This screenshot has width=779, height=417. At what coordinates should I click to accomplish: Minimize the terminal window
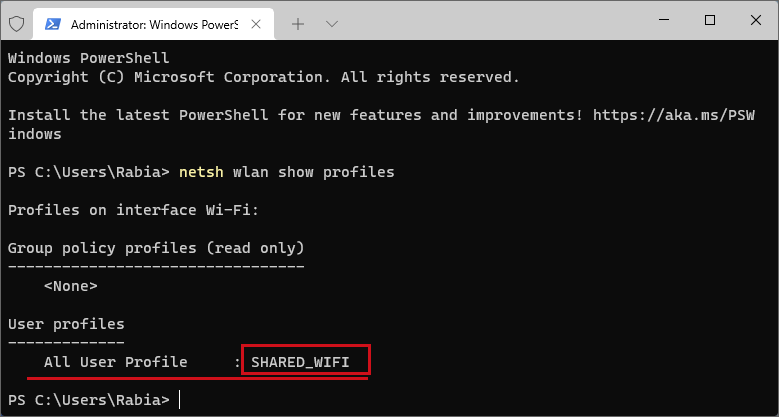[x=664, y=20]
